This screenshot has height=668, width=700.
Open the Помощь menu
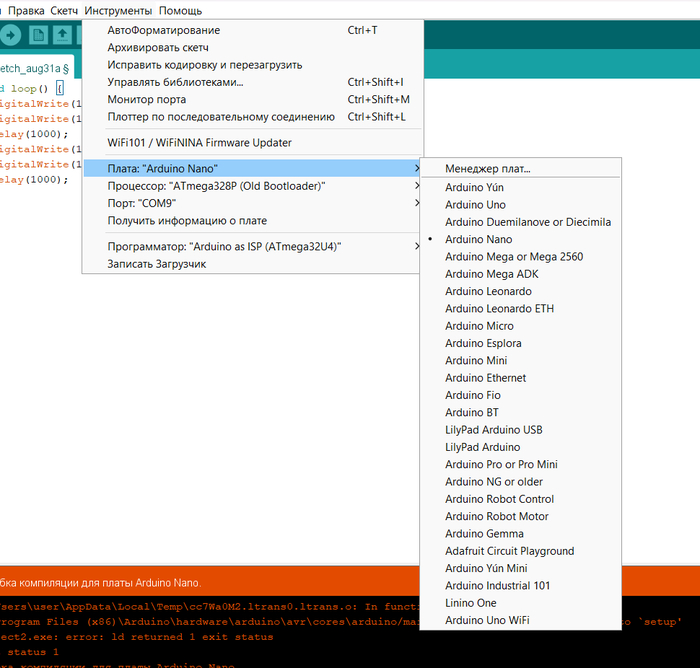click(180, 11)
